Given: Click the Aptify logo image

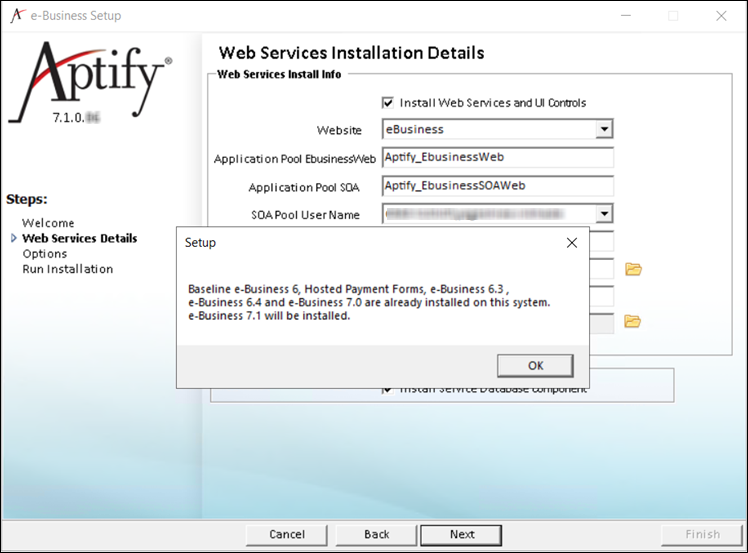Looking at the screenshot, I should point(91,82).
